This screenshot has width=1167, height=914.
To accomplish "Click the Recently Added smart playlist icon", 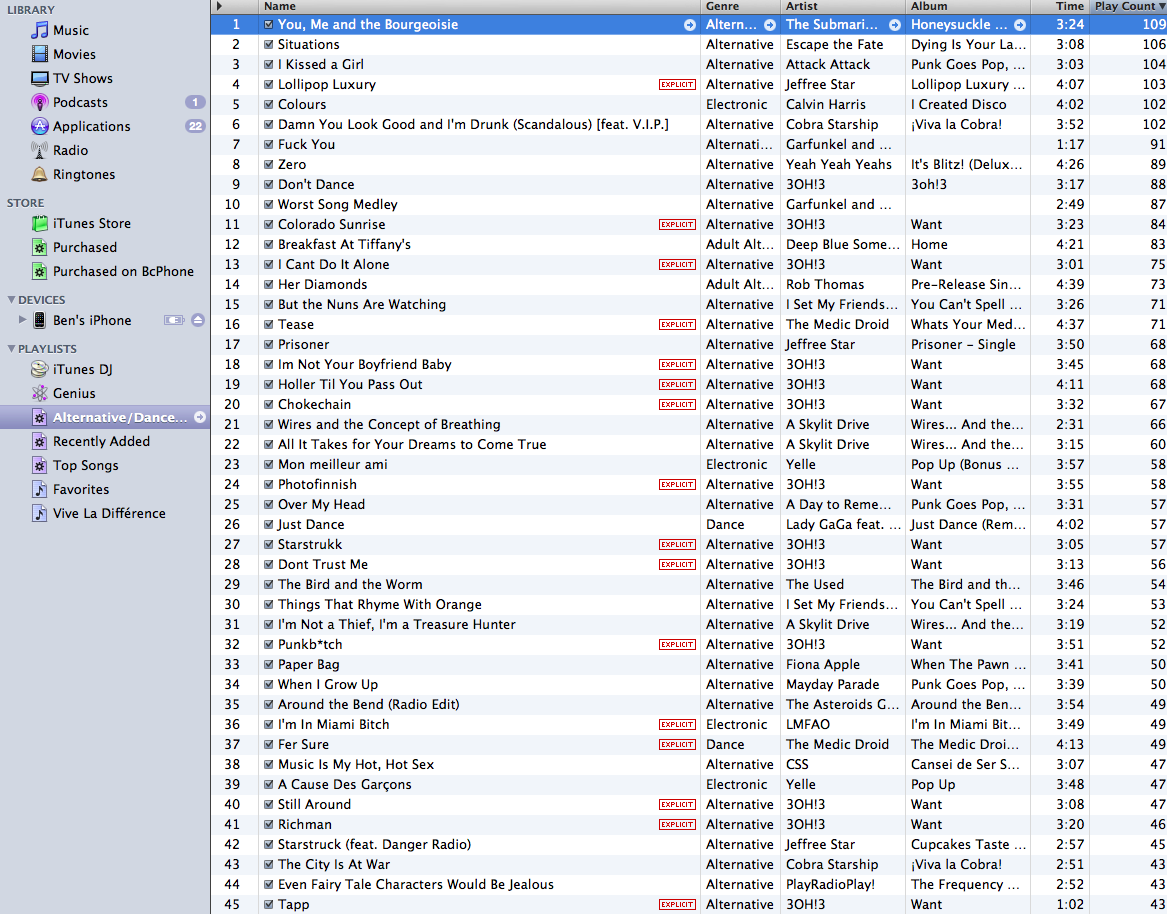I will coord(39,441).
